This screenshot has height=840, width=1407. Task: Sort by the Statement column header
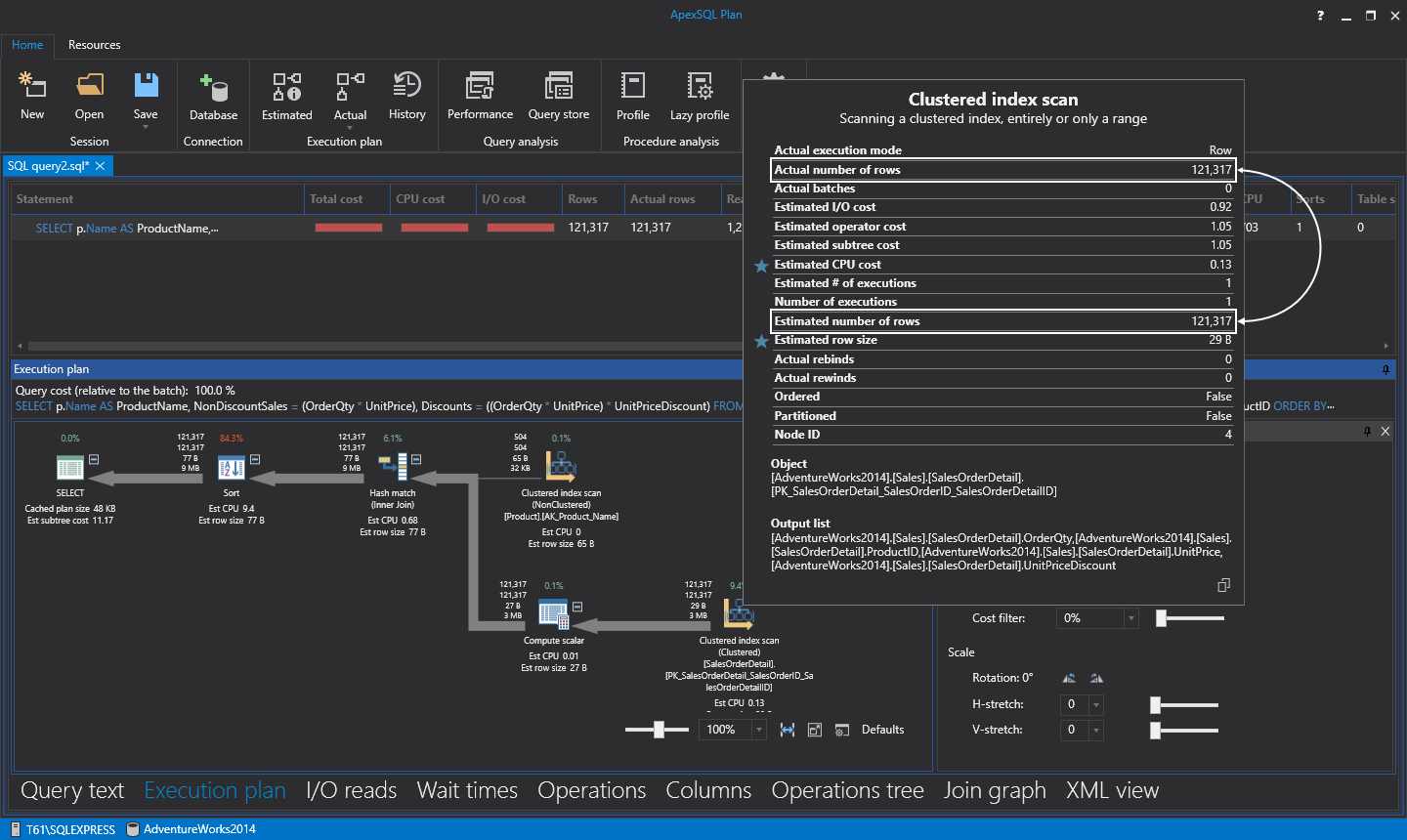[x=156, y=199]
